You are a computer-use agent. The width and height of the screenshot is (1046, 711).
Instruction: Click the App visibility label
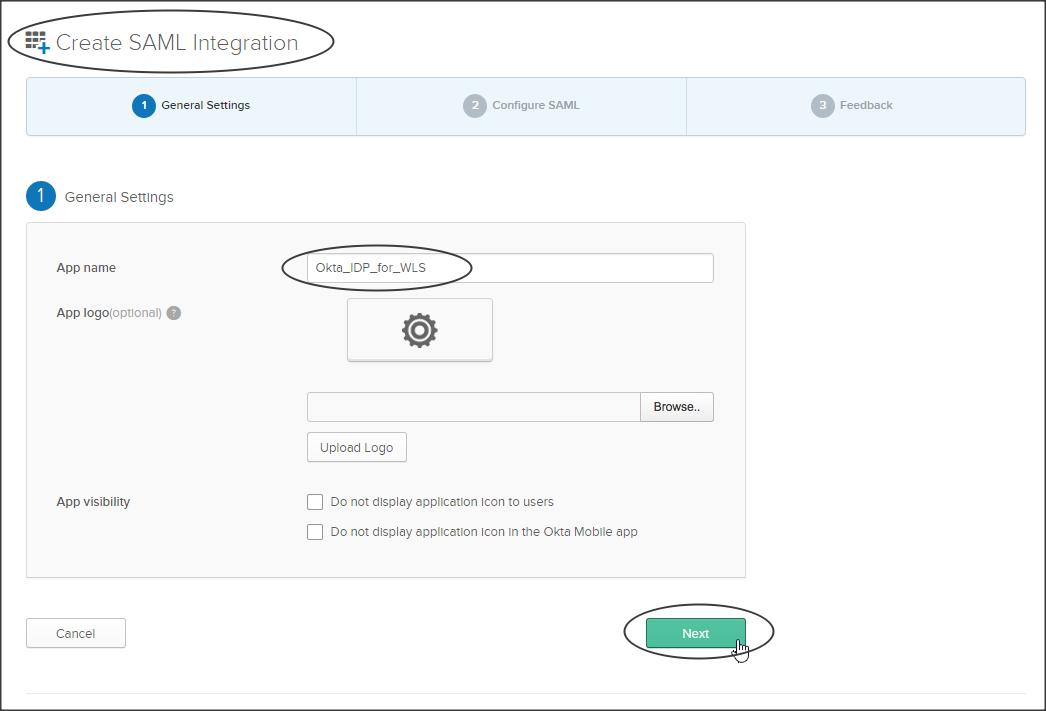pyautogui.click(x=93, y=502)
